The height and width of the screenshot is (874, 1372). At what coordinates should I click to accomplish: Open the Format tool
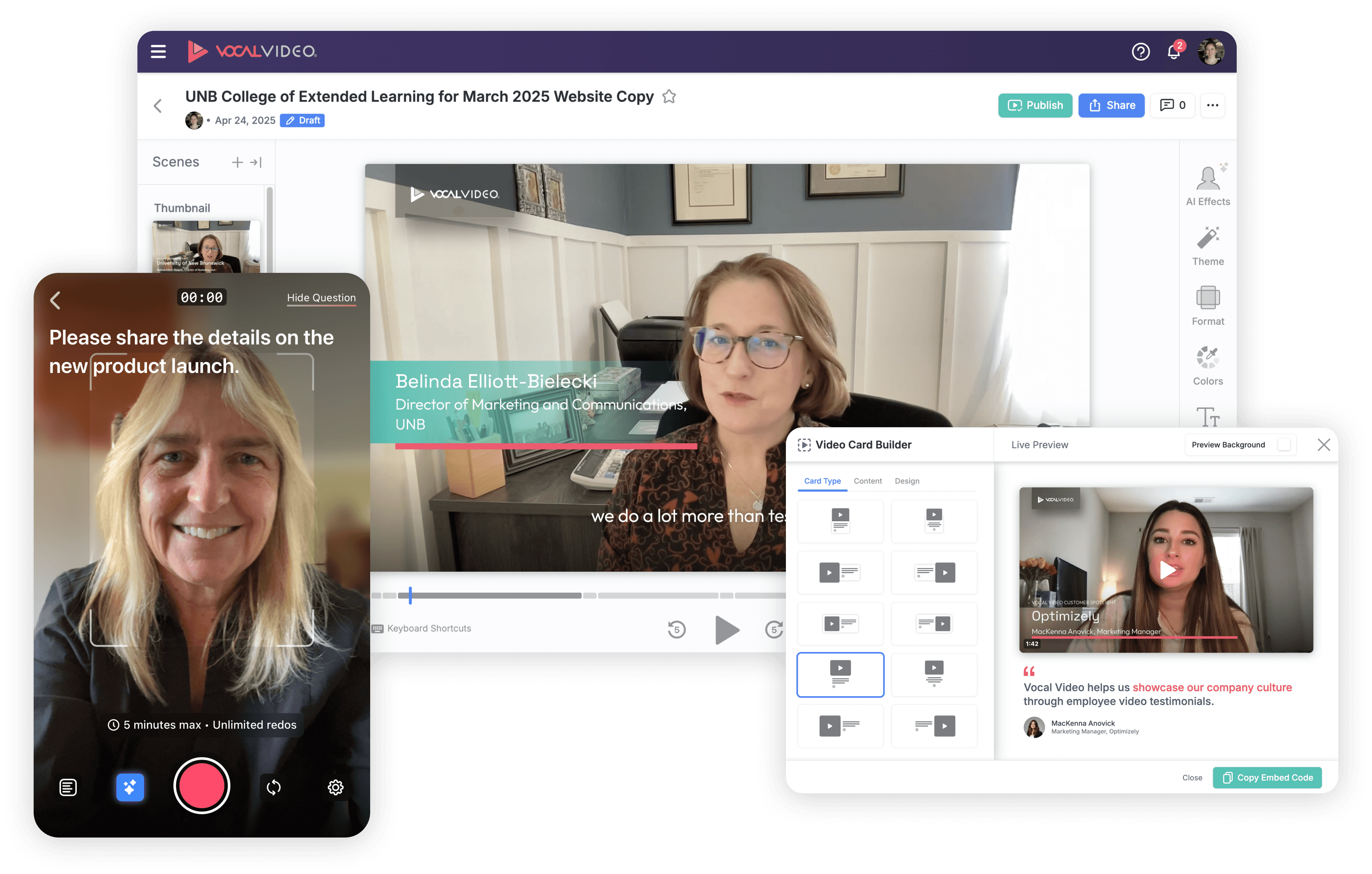coord(1207,305)
